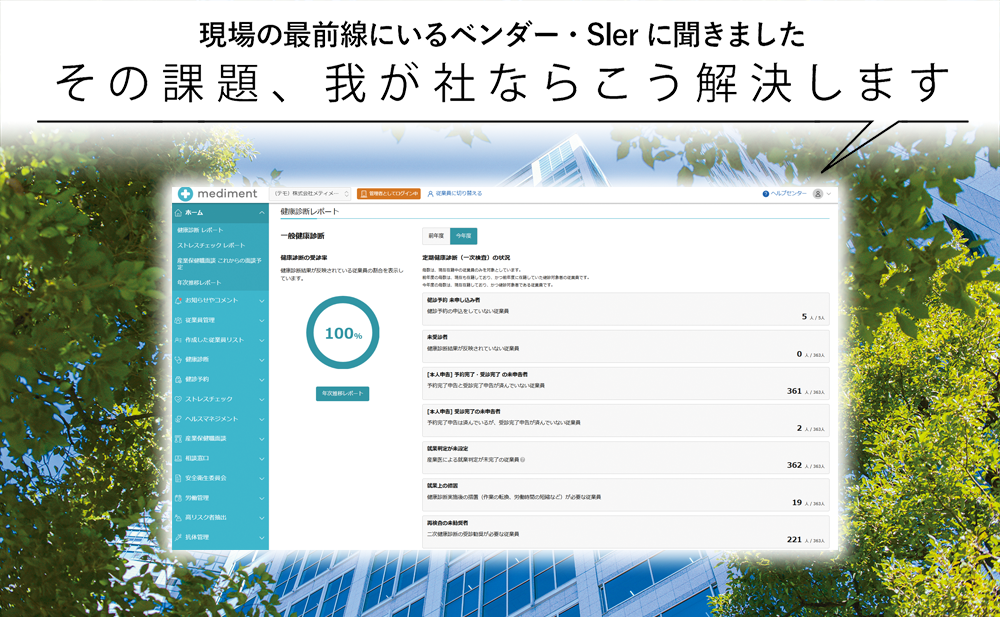Expand the 産業保健職面談 chevron
1000x617 pixels.
261,439
